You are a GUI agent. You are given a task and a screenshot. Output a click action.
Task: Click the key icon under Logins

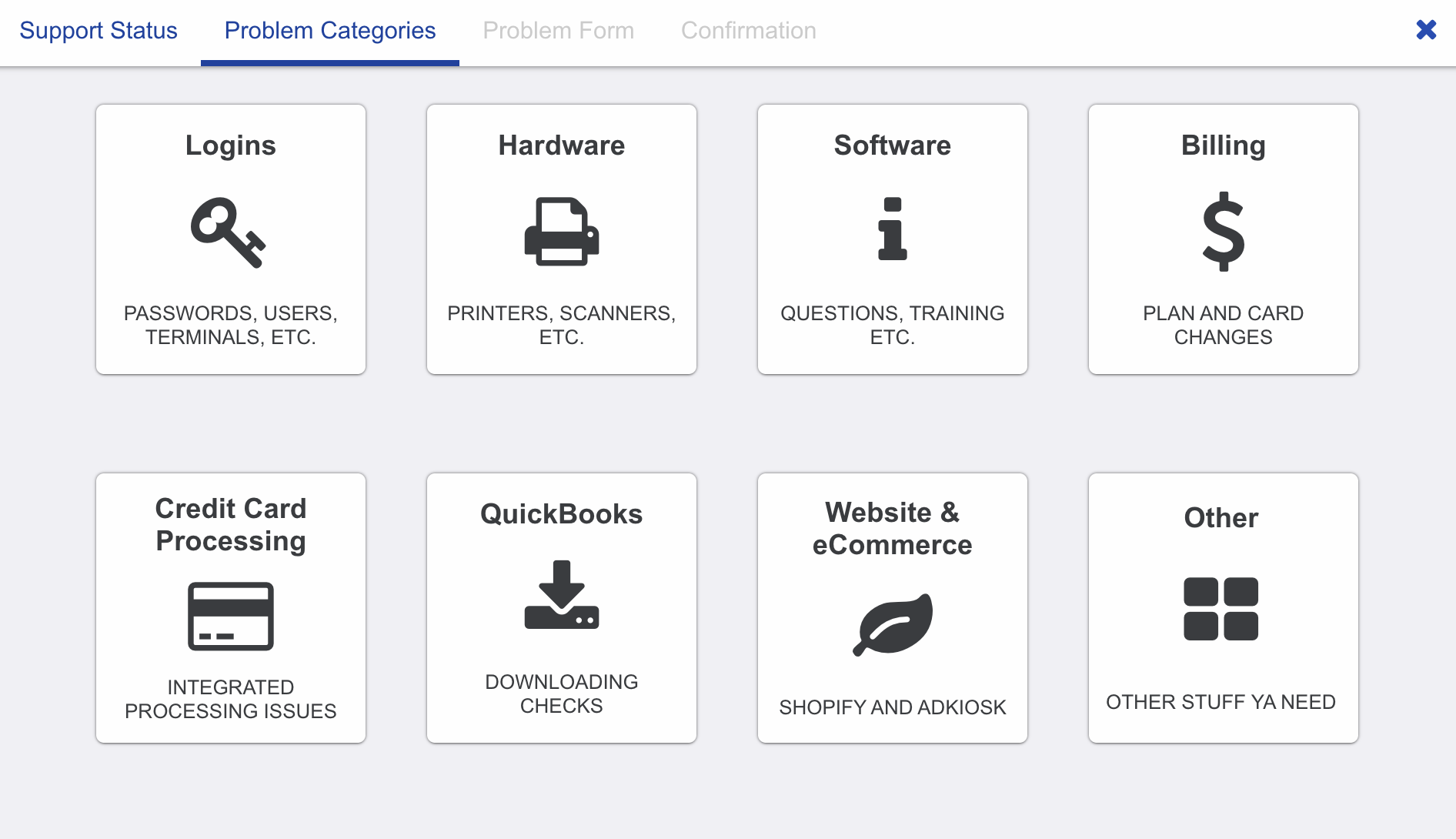pyautogui.click(x=228, y=232)
